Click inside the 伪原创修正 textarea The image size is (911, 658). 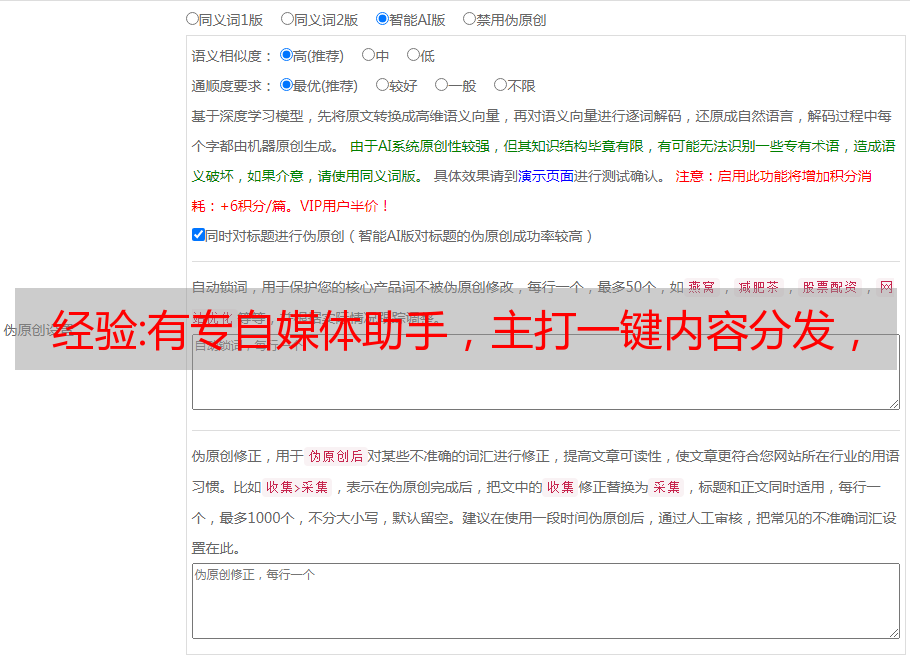(x=546, y=601)
